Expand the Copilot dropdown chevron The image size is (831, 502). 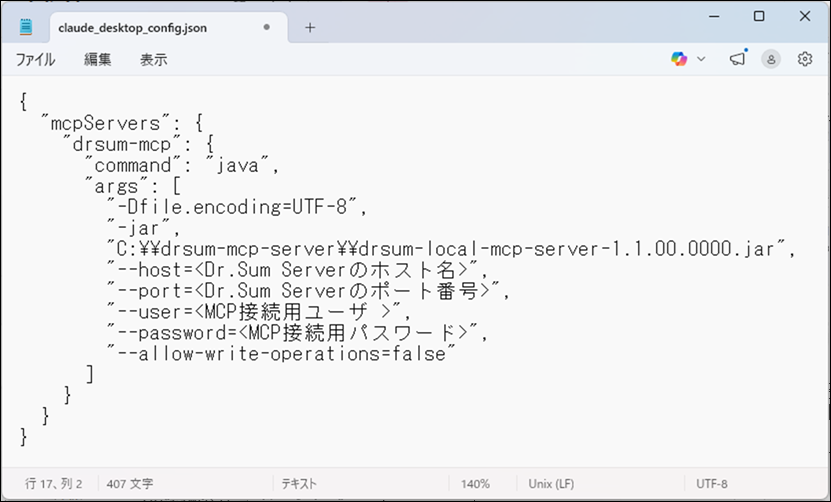[701, 59]
